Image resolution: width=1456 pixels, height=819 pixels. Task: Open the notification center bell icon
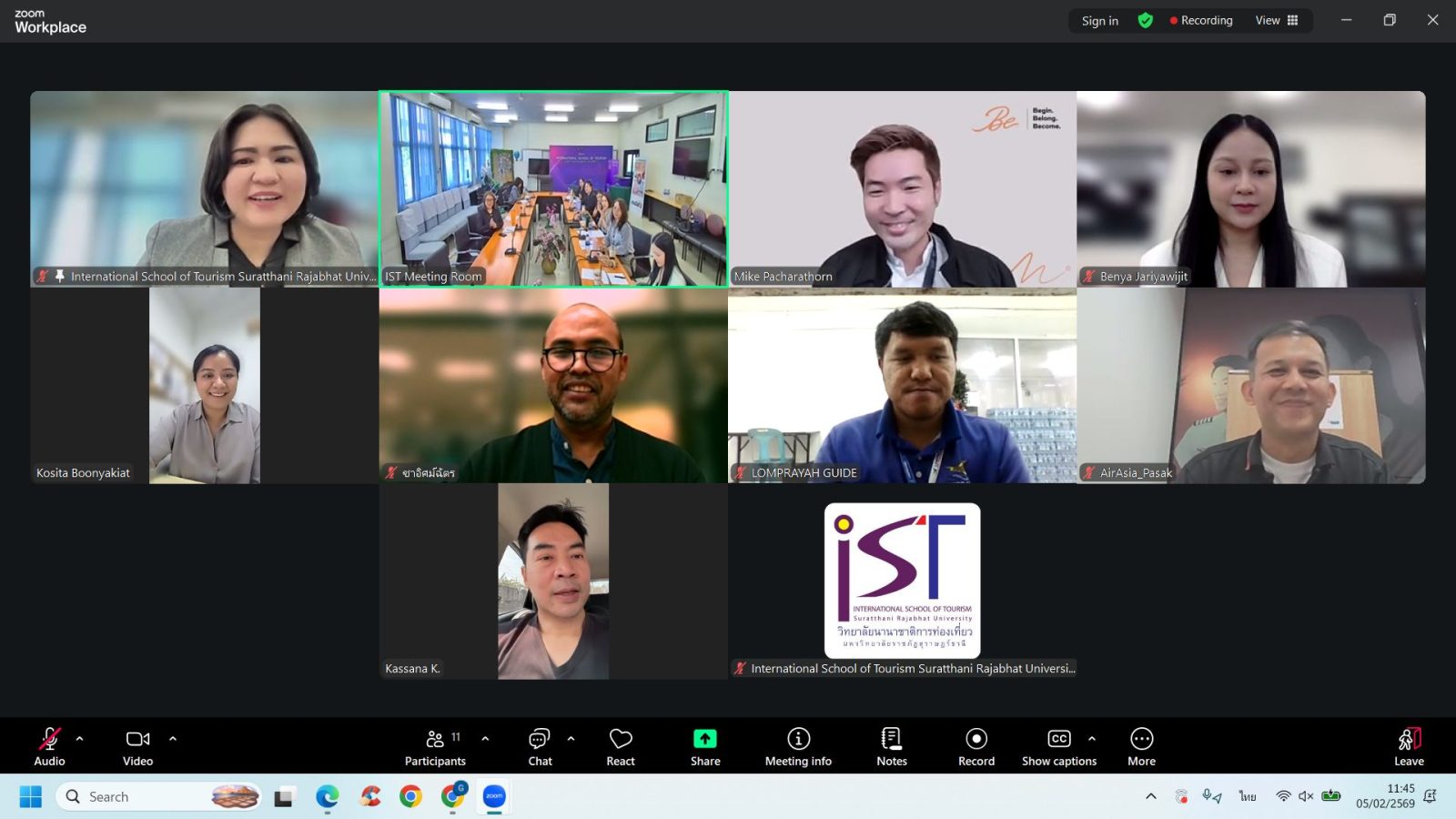pyautogui.click(x=1430, y=796)
